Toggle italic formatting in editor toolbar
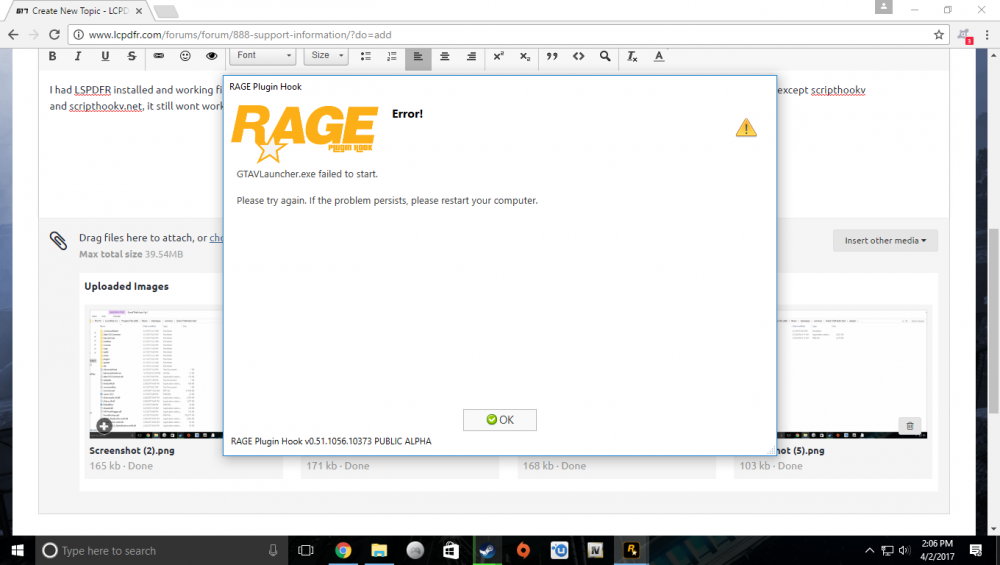 pos(78,56)
